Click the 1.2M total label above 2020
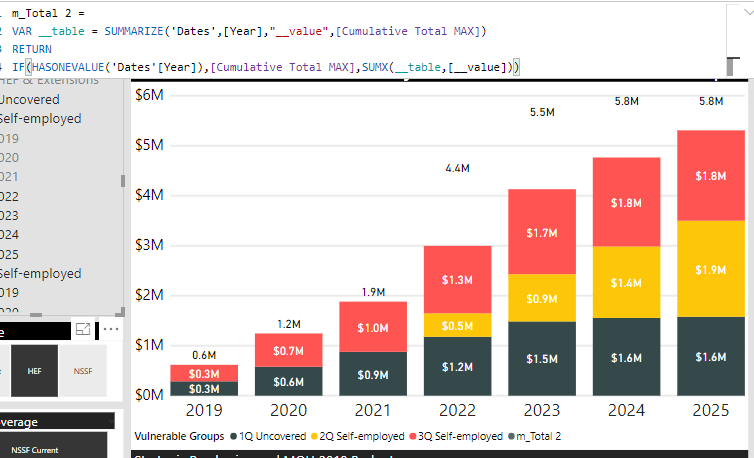Screen dimensions: 754x458 pos(289,324)
